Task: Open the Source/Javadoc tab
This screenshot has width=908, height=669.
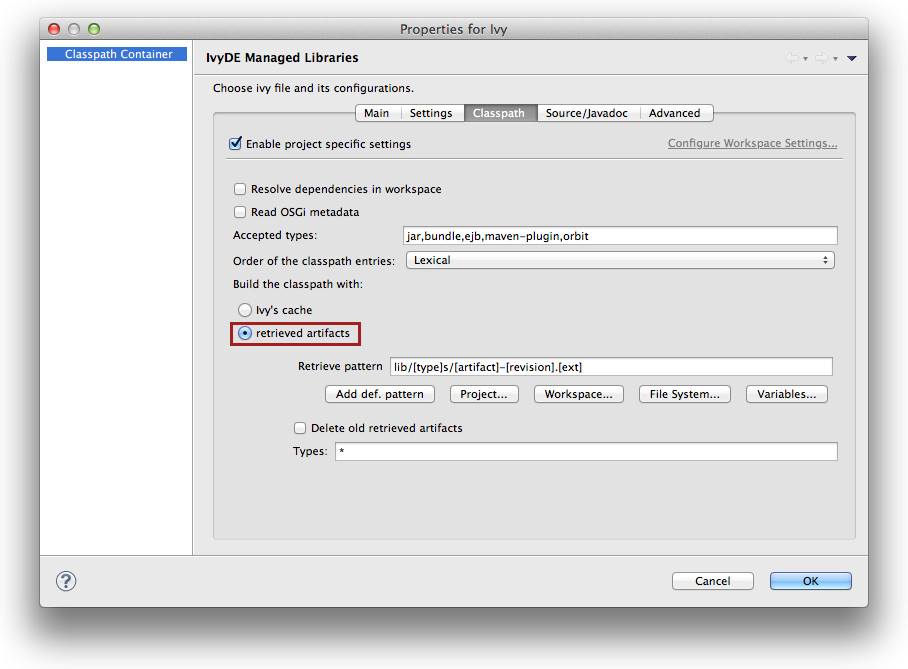Action: pos(586,113)
